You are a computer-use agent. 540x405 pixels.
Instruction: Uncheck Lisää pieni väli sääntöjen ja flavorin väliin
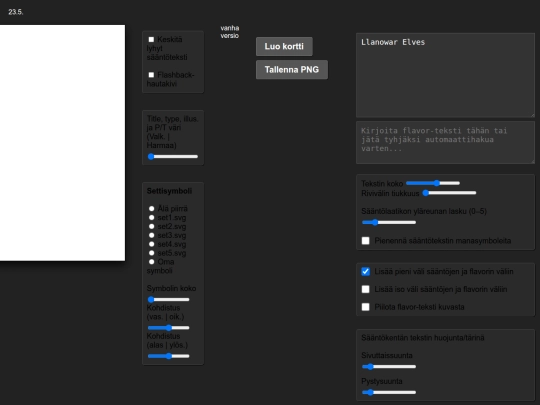pos(365,271)
